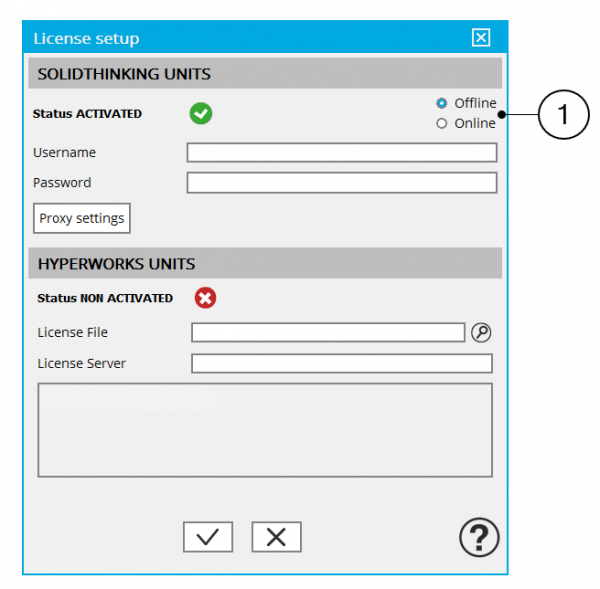Click the Password input field
This screenshot has width=600, height=589.
point(342,183)
